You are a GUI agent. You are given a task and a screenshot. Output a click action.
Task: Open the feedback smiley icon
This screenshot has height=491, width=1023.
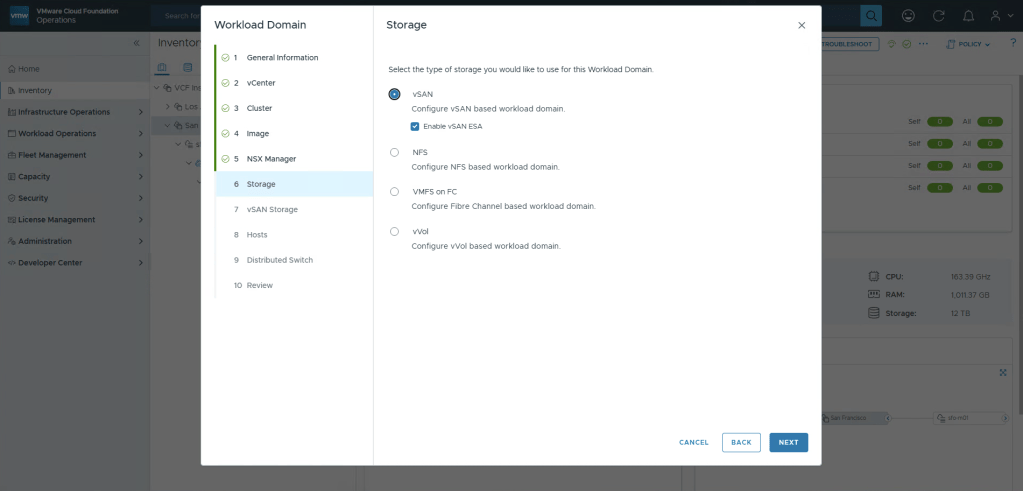(x=908, y=16)
